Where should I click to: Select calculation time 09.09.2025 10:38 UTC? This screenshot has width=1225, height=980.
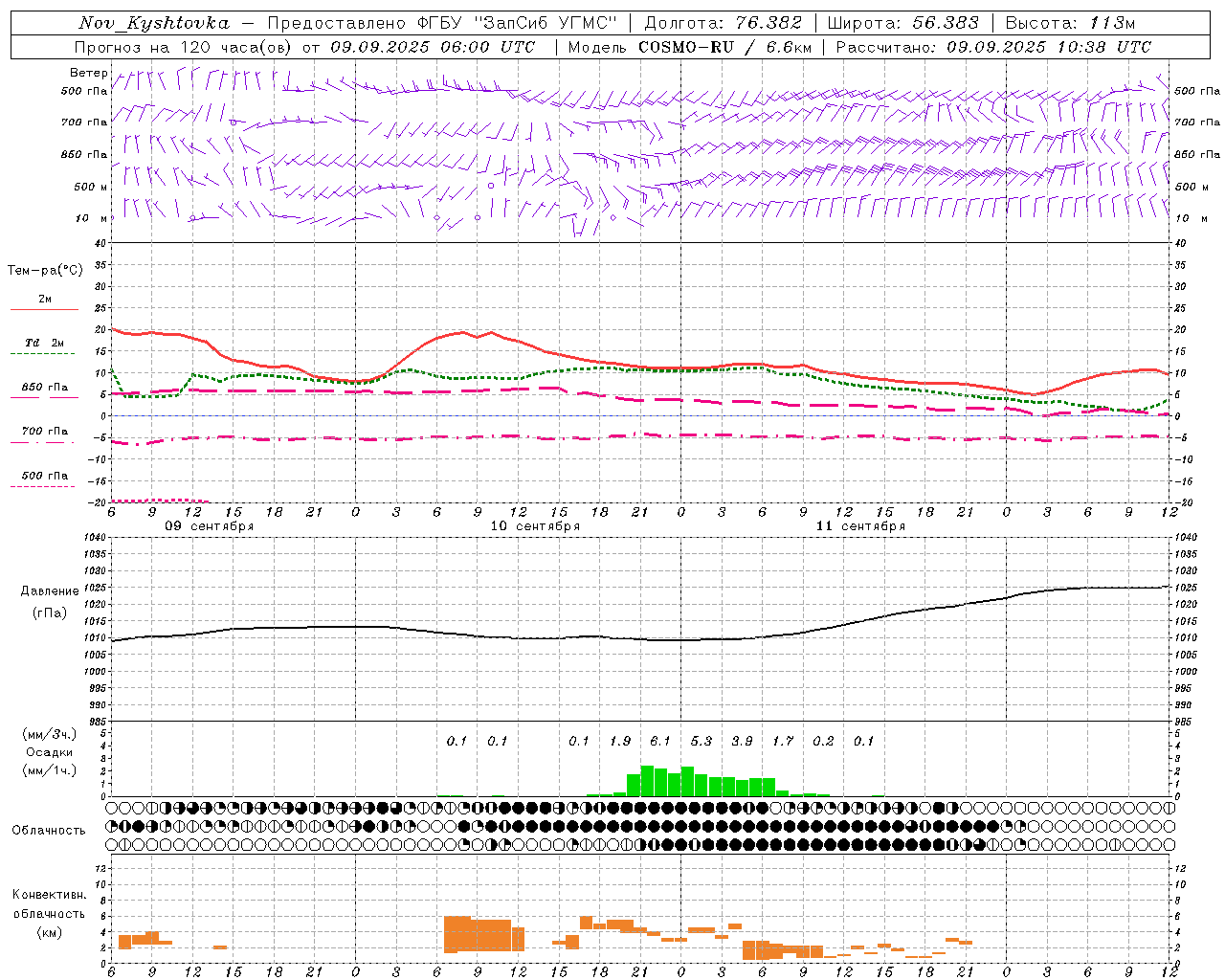click(1049, 47)
